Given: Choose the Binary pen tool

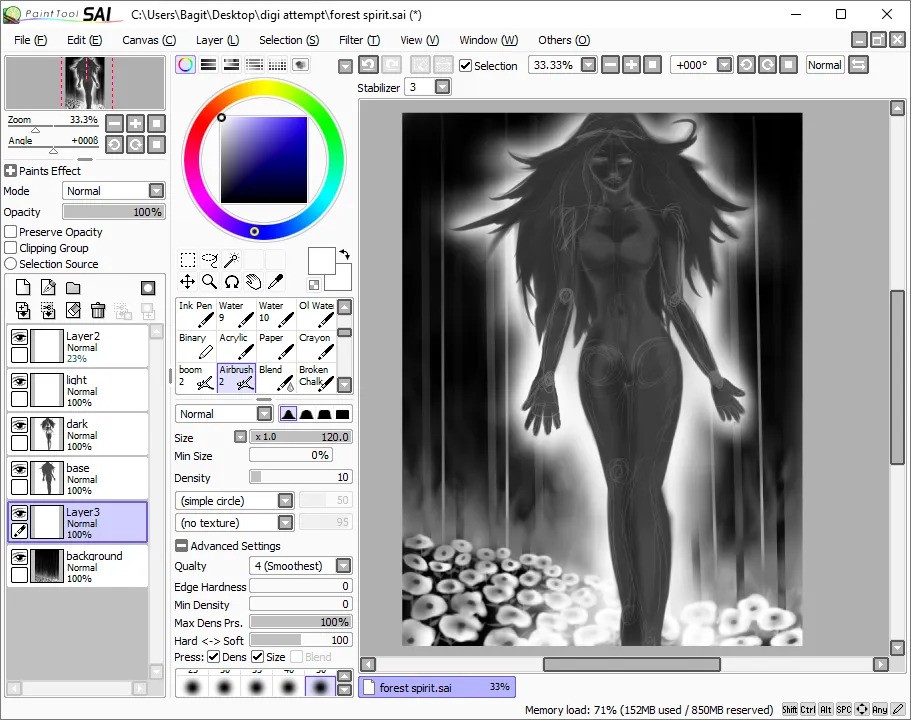Looking at the screenshot, I should pyautogui.click(x=196, y=346).
